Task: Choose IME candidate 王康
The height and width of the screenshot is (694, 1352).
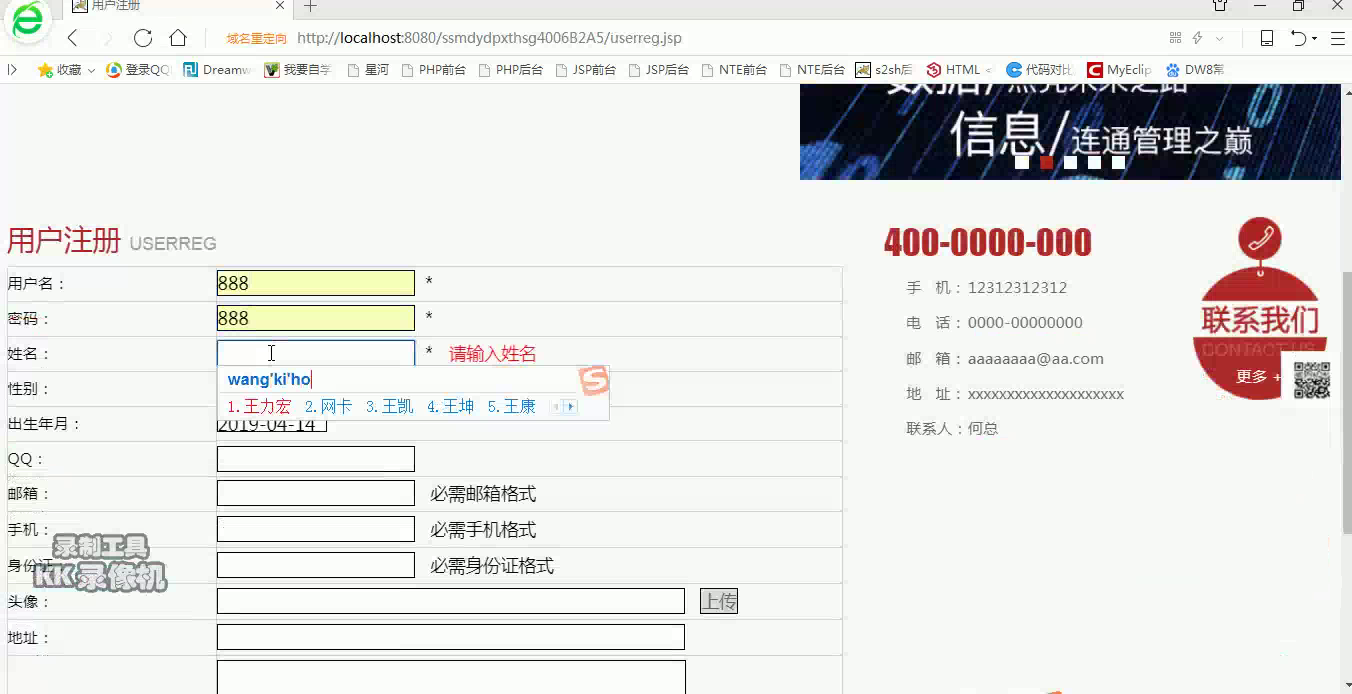Action: tap(511, 406)
